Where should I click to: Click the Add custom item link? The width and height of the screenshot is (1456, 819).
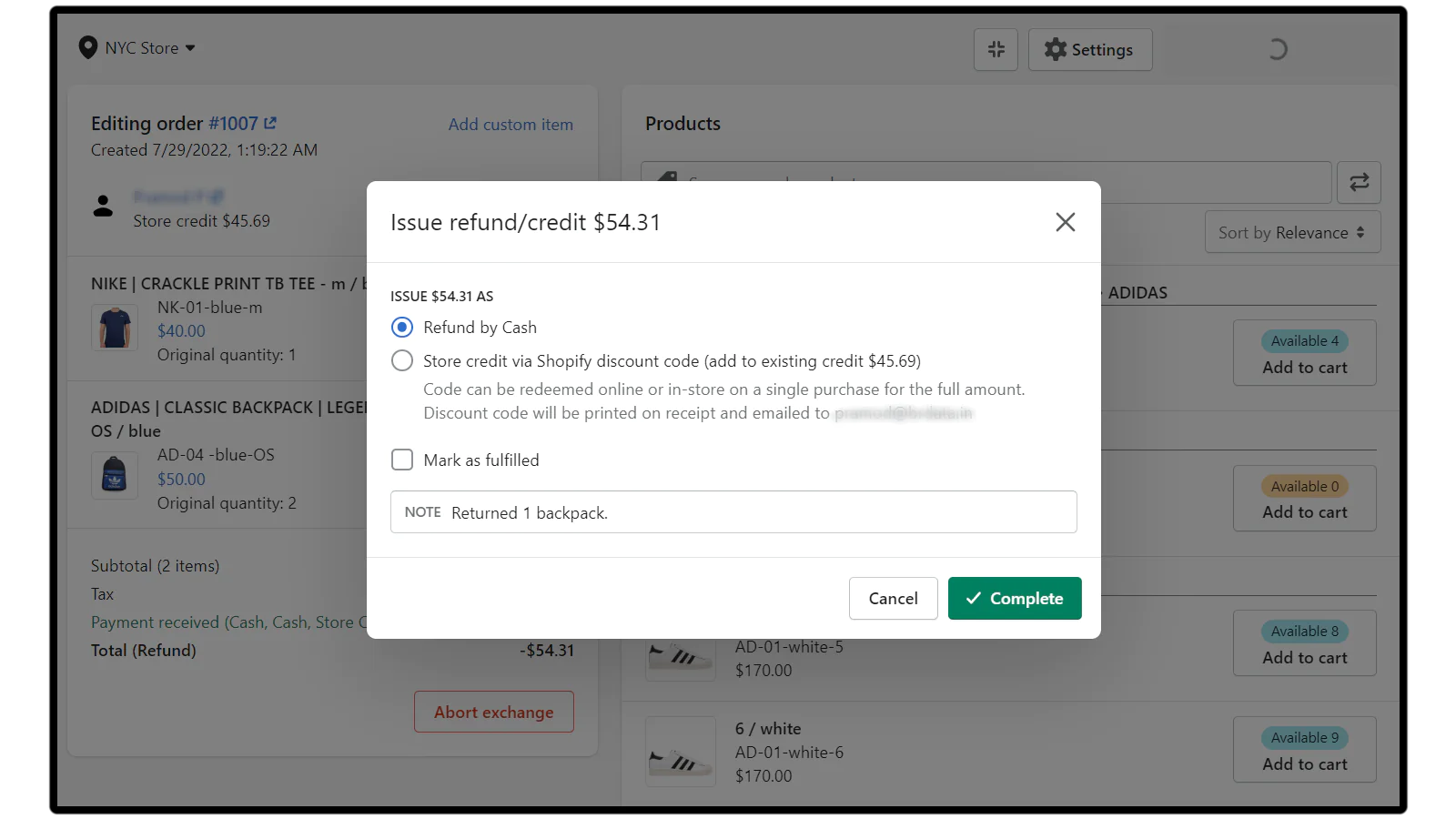(511, 125)
